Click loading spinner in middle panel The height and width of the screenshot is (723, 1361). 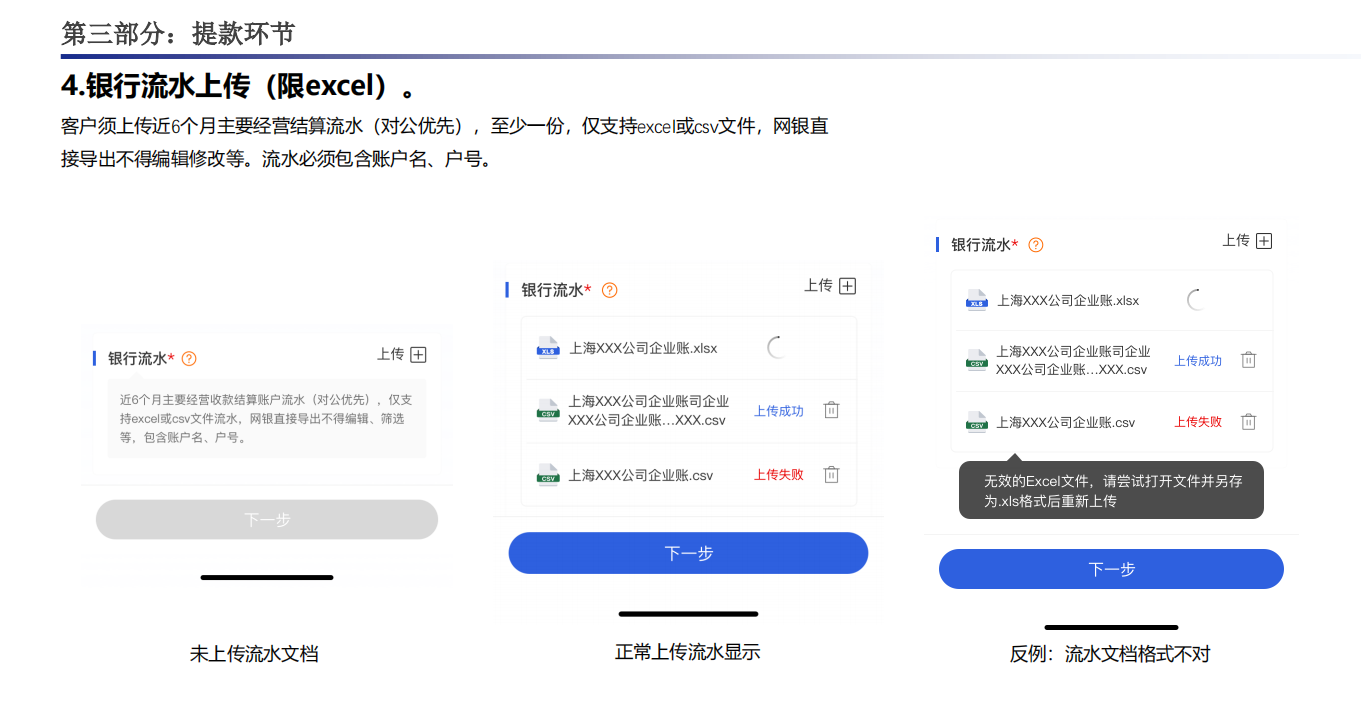777,348
